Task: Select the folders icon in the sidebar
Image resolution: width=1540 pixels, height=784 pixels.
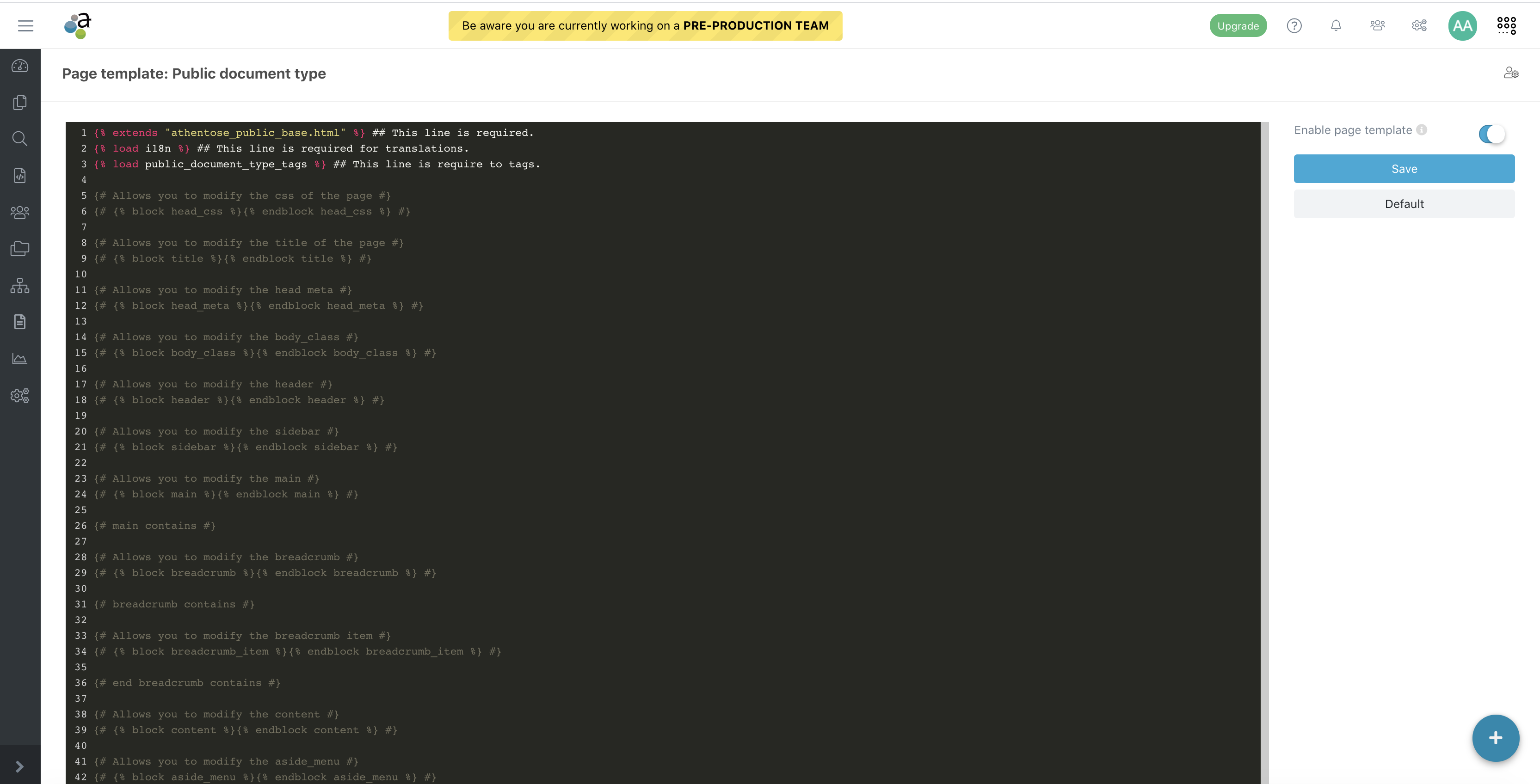Action: [20, 249]
